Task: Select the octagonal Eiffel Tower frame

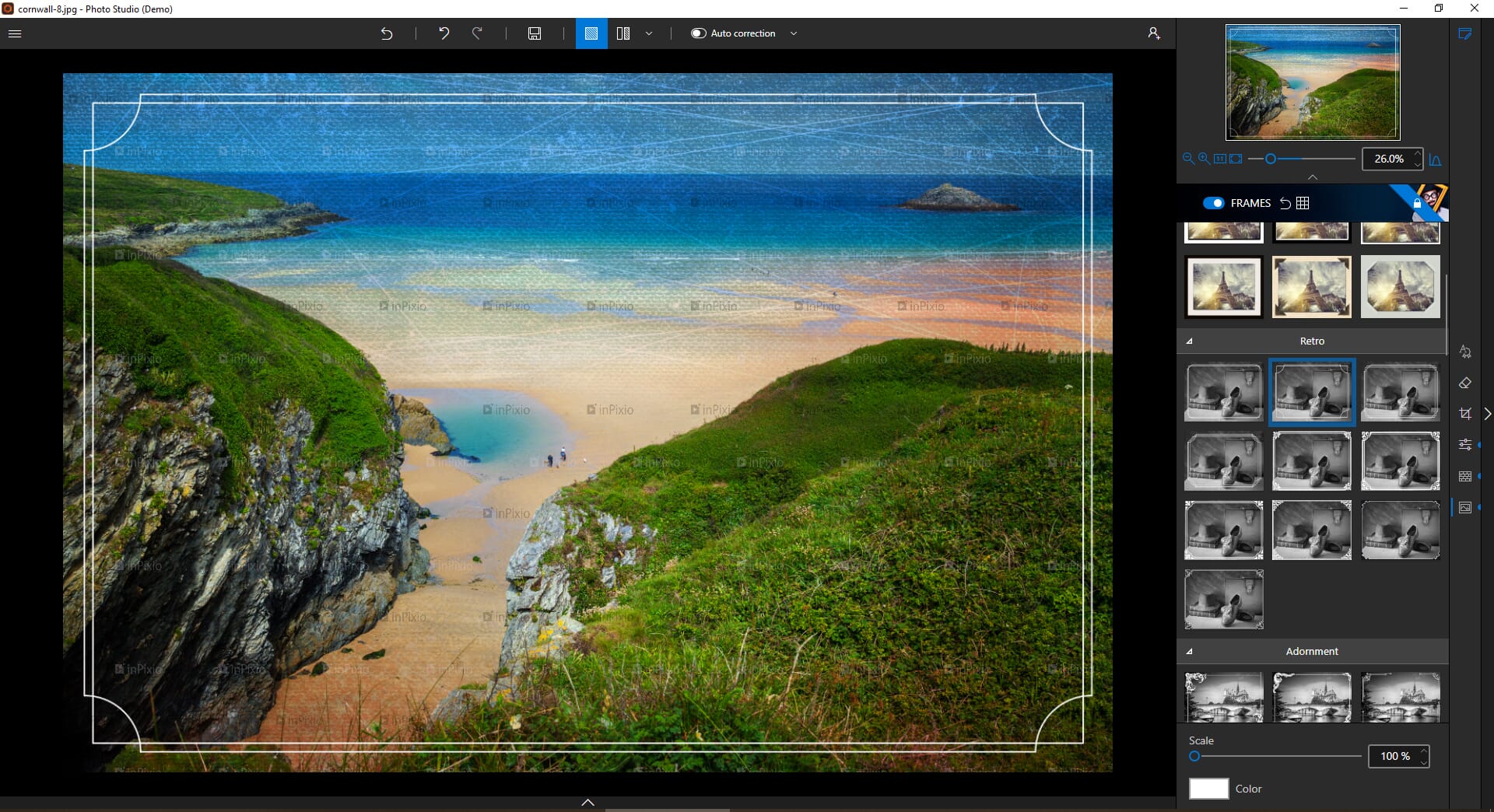Action: pos(1401,287)
